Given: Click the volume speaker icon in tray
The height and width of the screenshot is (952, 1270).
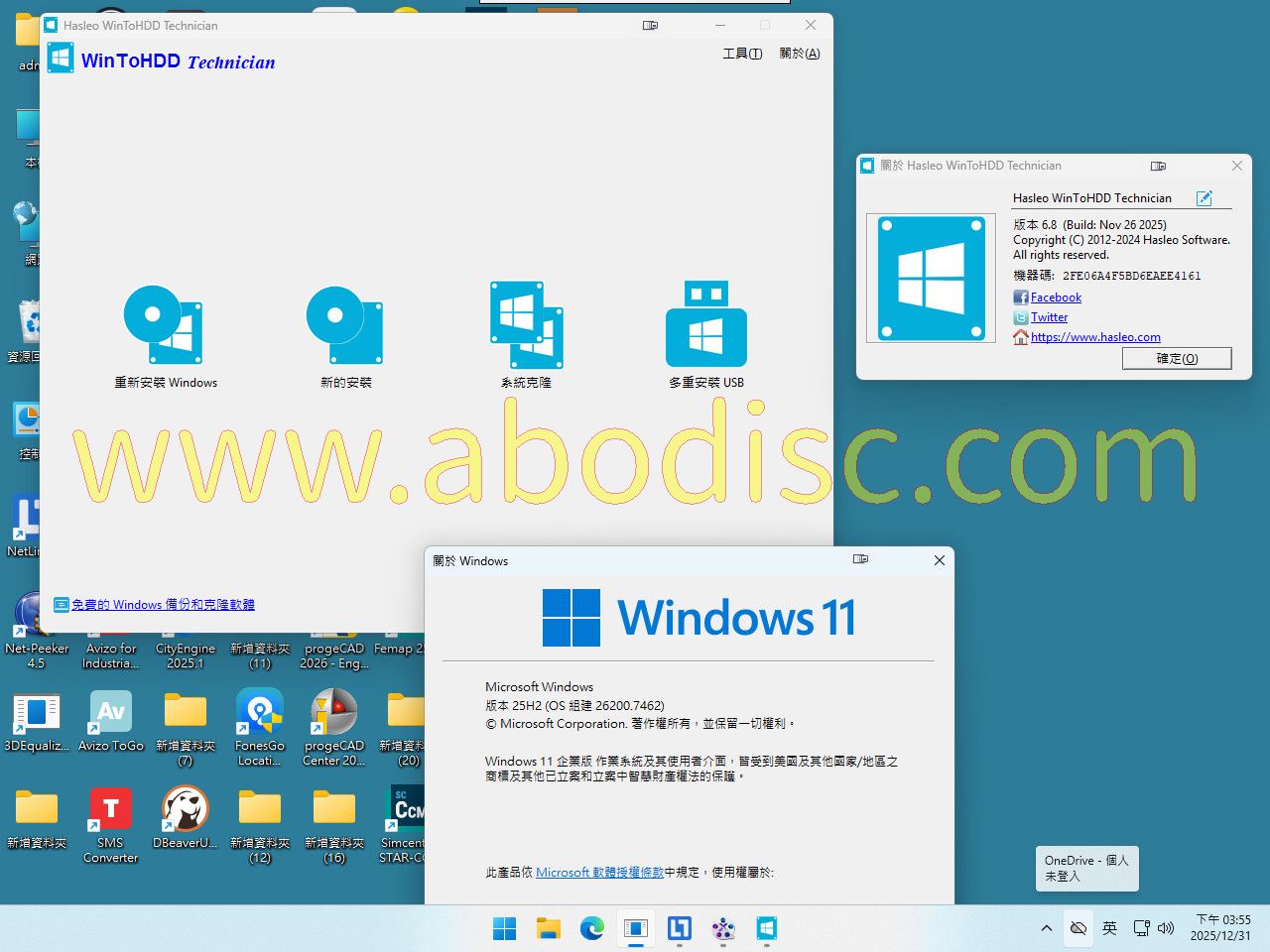Looking at the screenshot, I should pos(1166,929).
